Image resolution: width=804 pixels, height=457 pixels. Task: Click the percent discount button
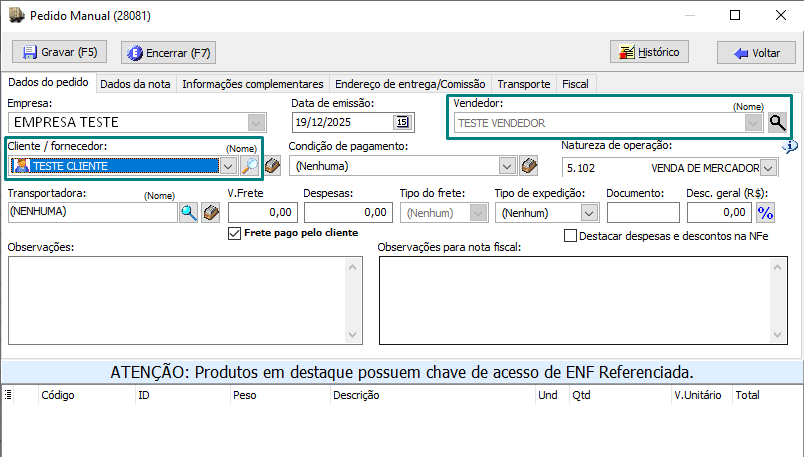tap(766, 212)
